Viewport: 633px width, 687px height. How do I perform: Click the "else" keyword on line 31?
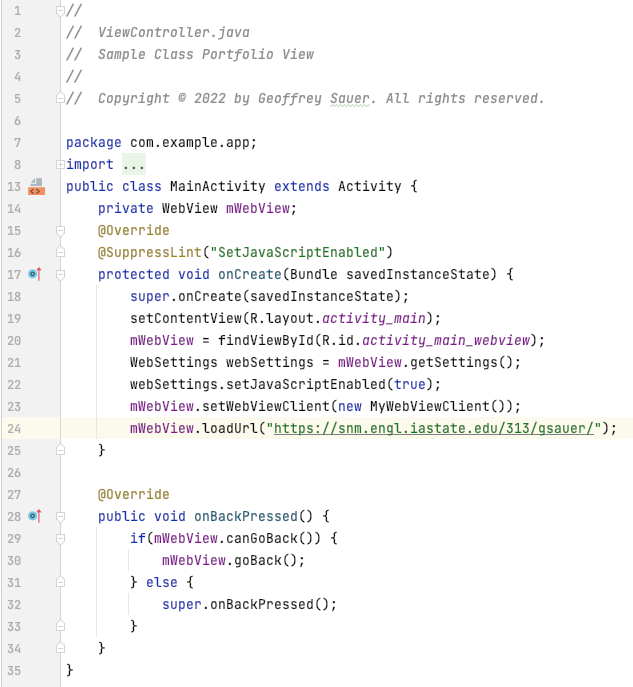click(162, 582)
